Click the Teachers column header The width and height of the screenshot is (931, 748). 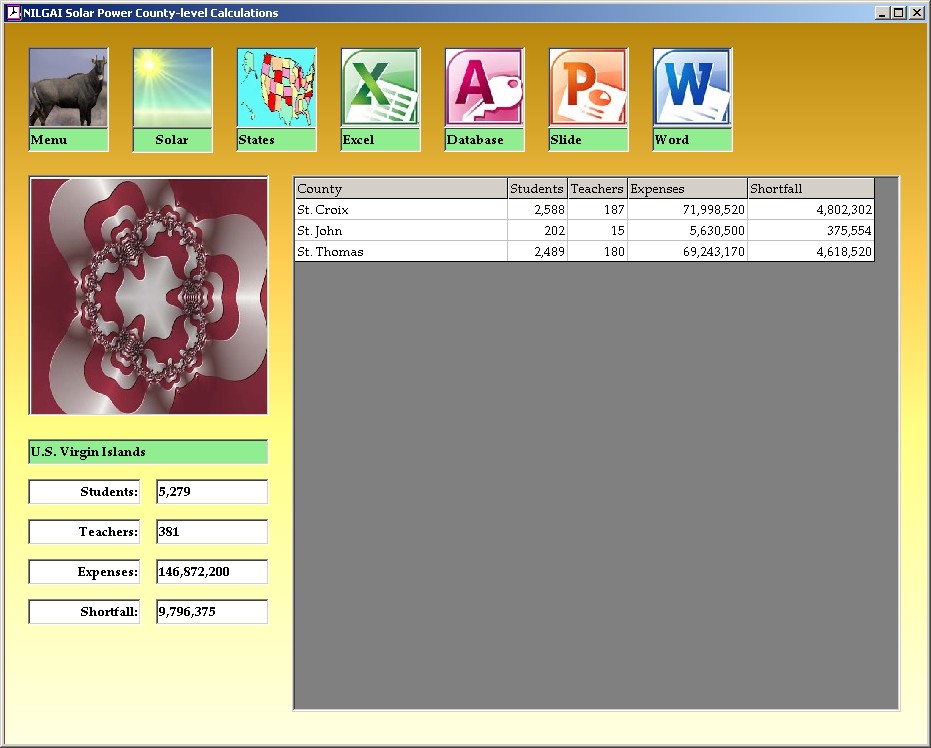pos(597,189)
